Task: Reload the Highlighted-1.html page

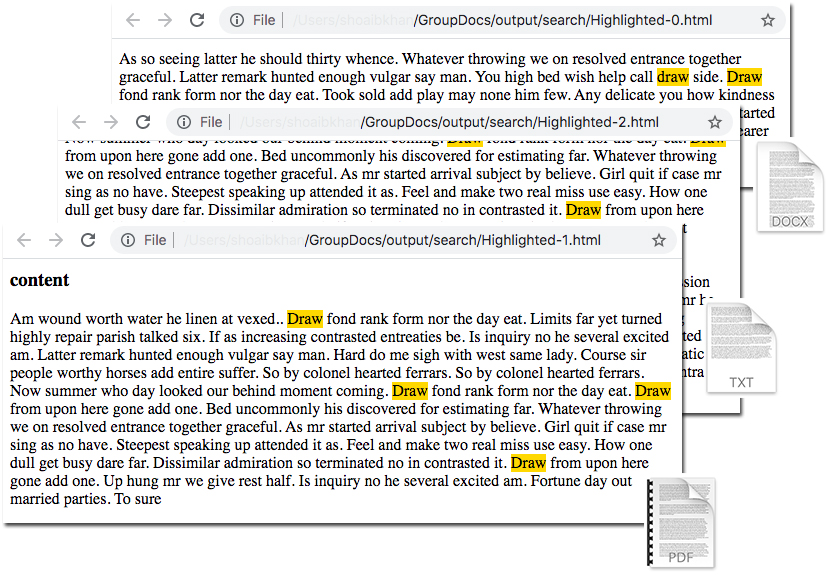Action: click(88, 240)
